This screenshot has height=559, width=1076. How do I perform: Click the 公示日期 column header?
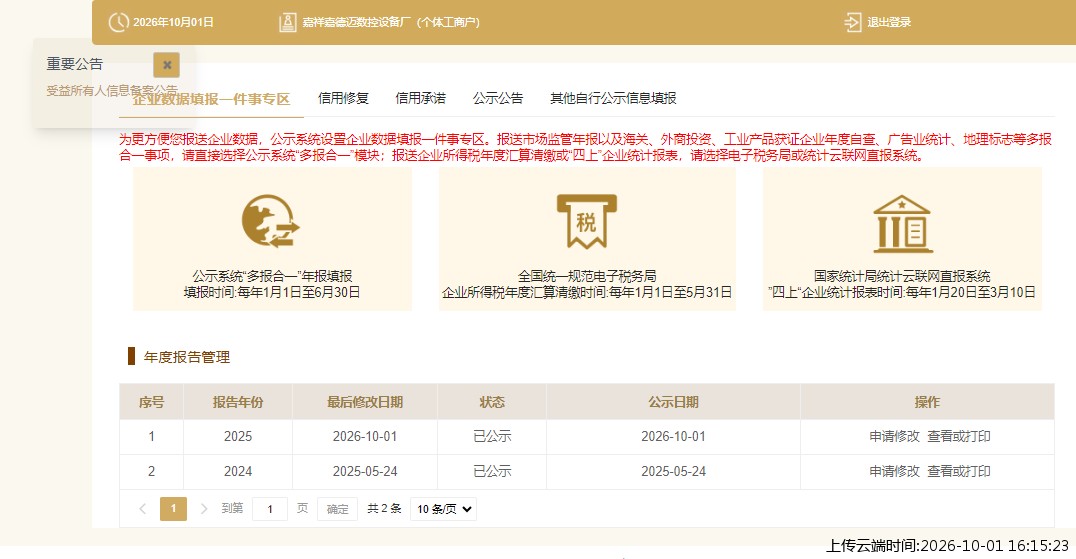tap(673, 402)
